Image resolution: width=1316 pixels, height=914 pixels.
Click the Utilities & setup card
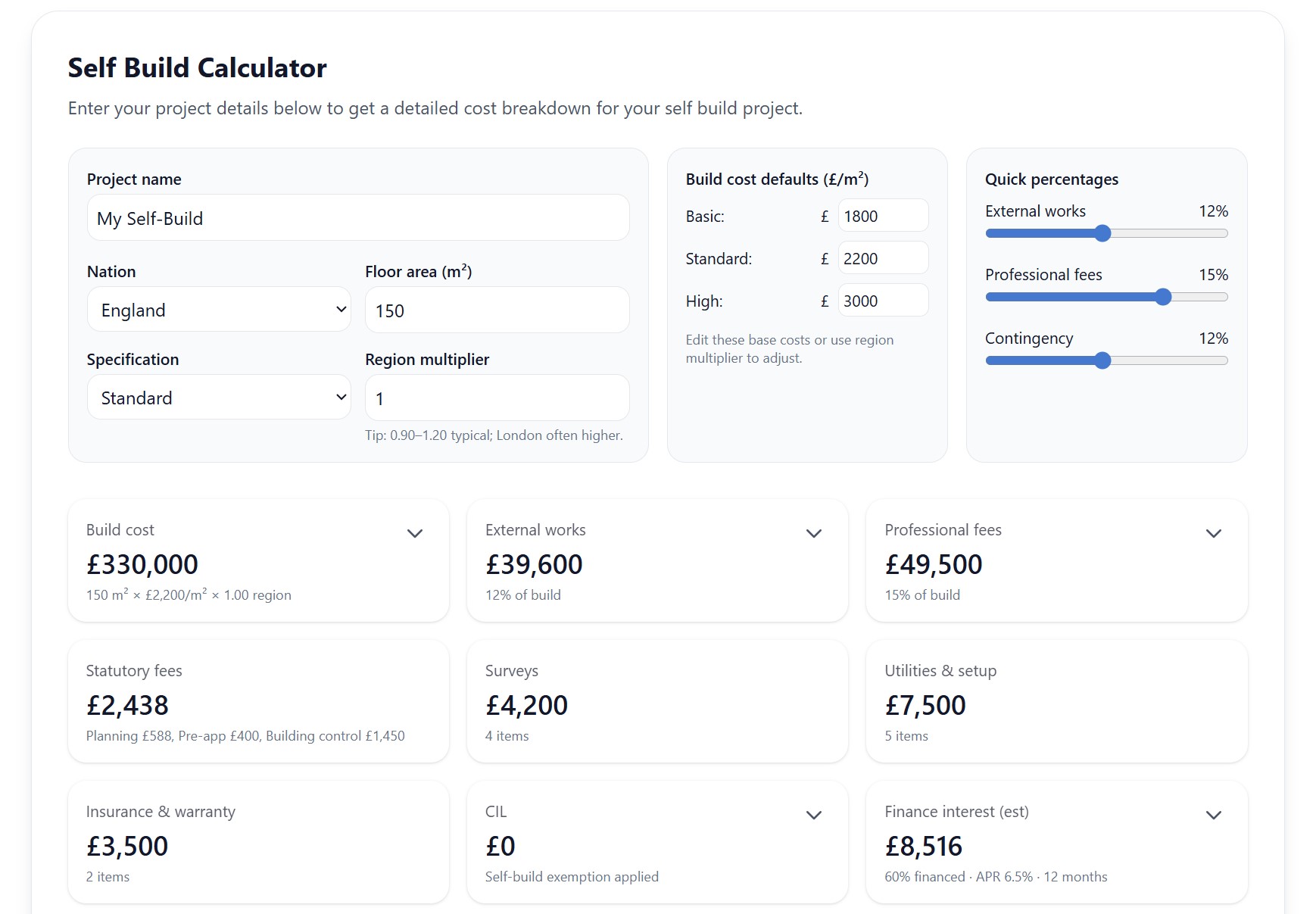point(1056,701)
